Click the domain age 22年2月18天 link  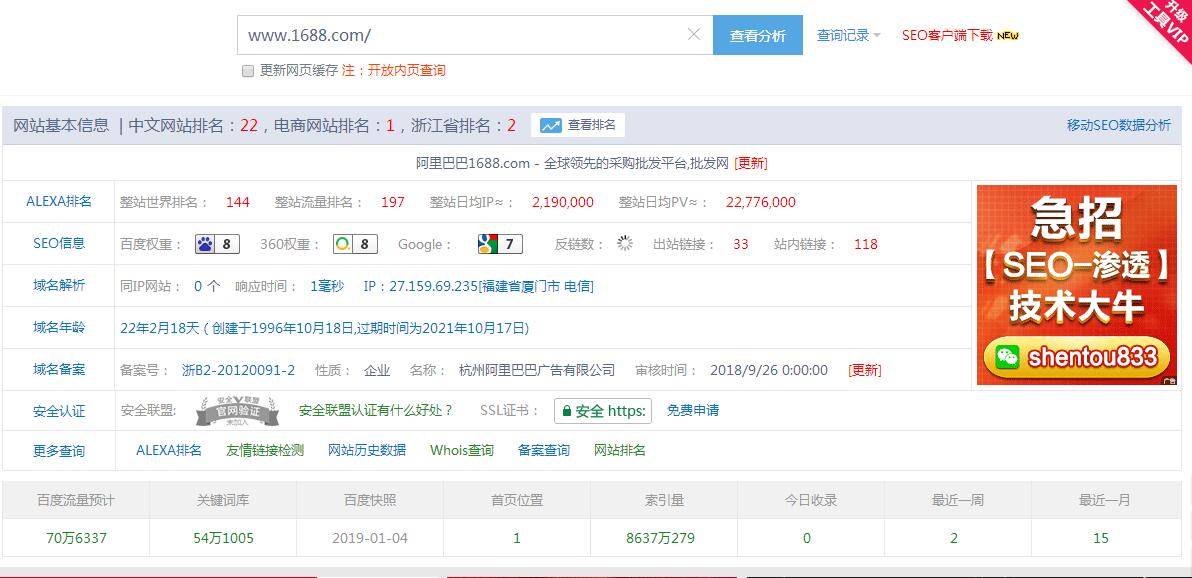click(325, 329)
